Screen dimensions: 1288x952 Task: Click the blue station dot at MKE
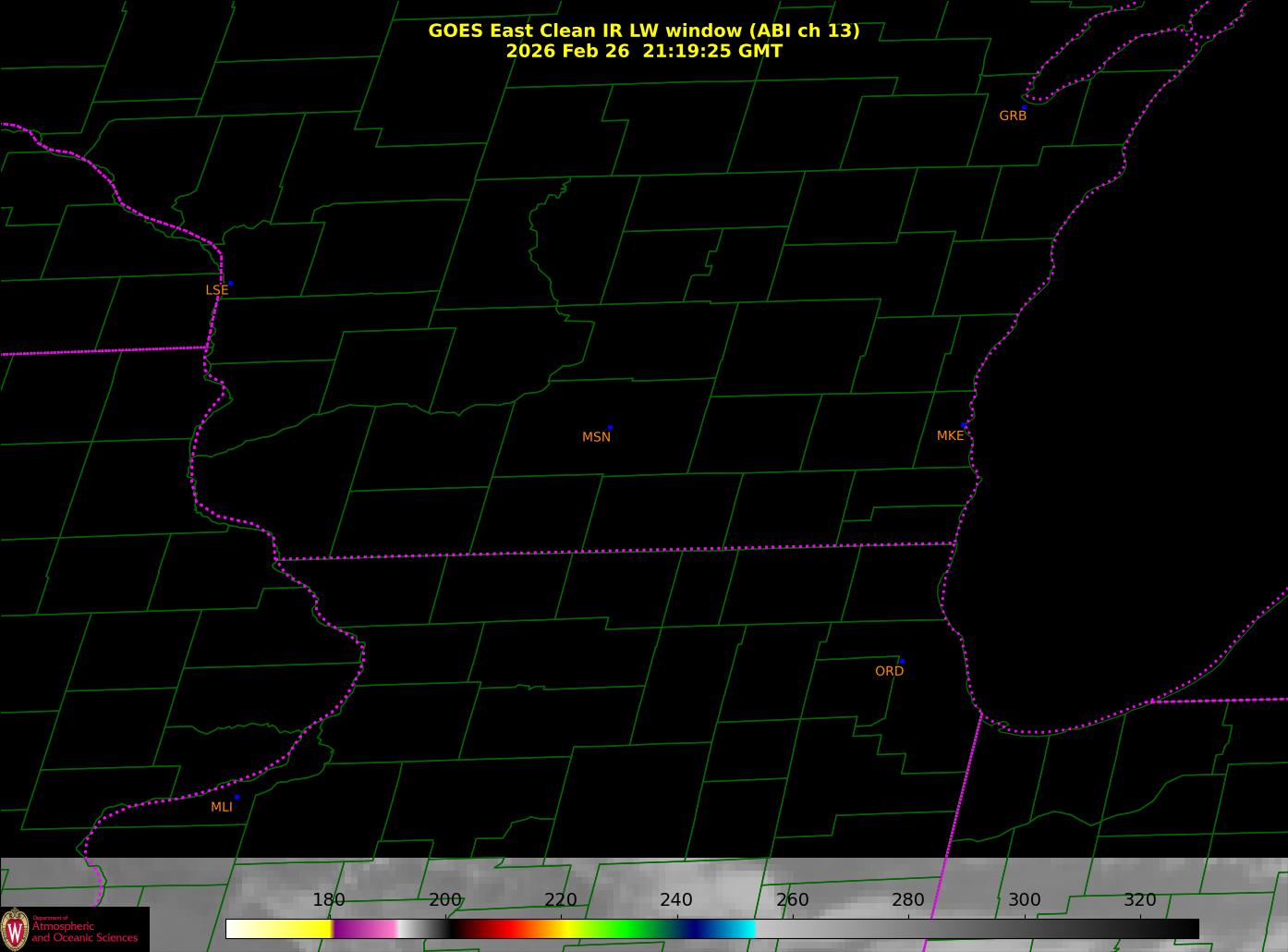964,425
